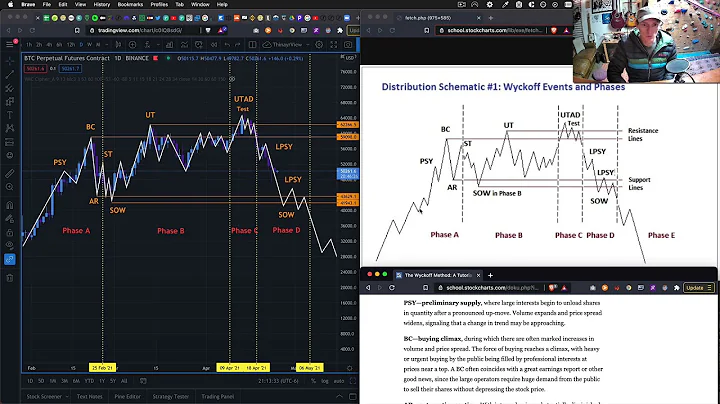Redo last chart action

click(237, 45)
